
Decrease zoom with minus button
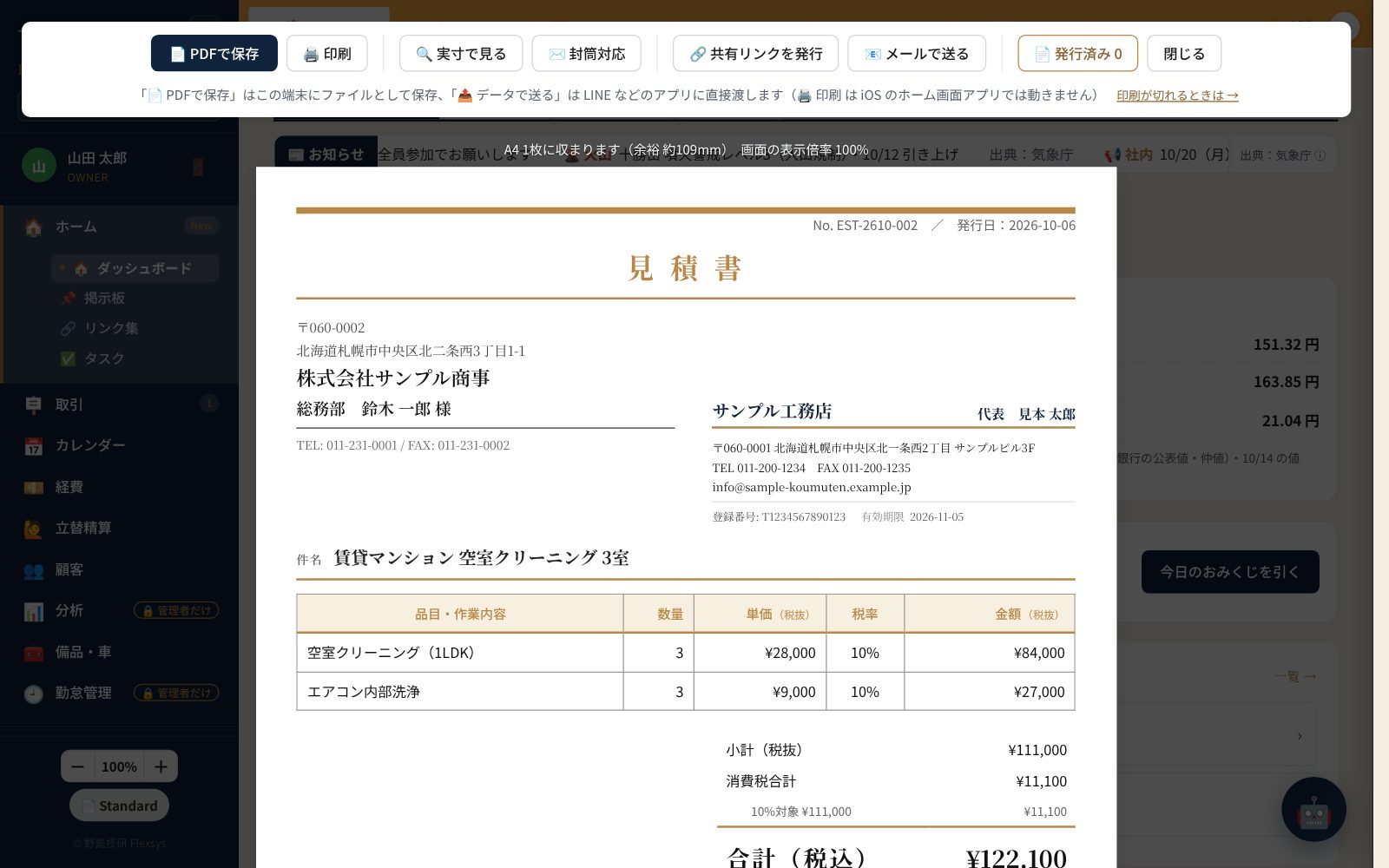(77, 766)
